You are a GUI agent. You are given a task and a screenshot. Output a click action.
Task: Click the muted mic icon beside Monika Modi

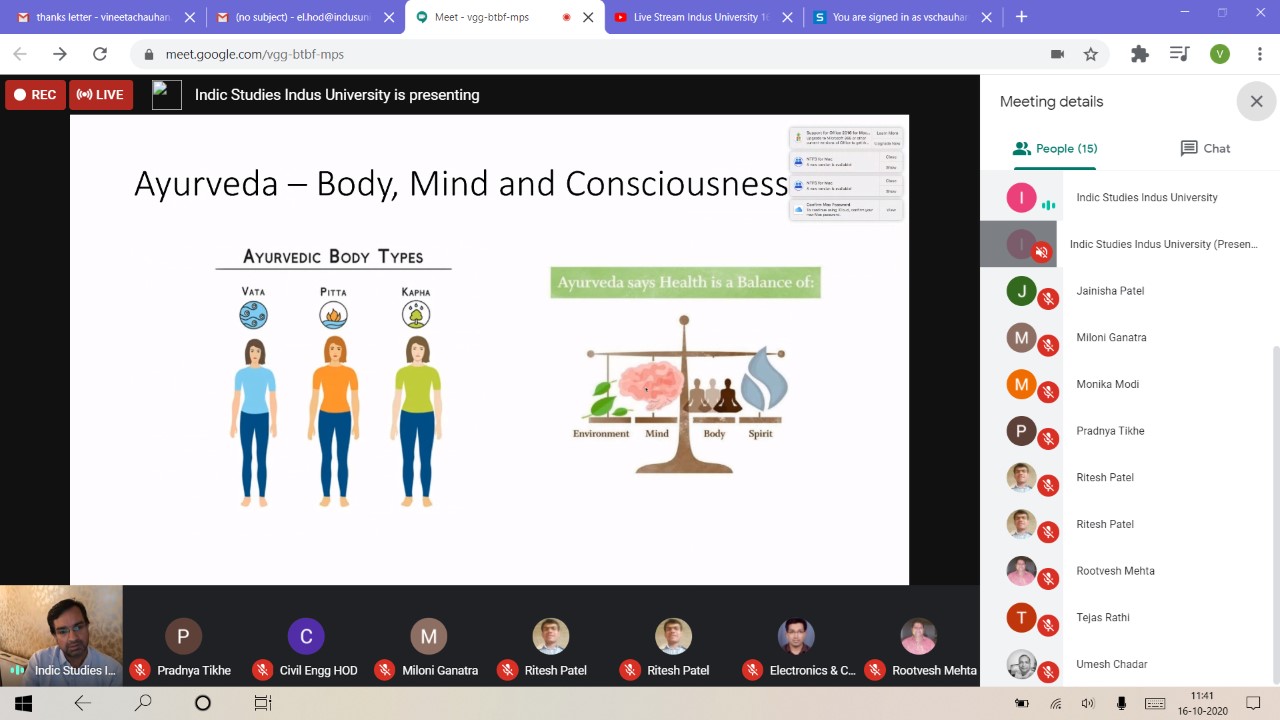click(1048, 392)
